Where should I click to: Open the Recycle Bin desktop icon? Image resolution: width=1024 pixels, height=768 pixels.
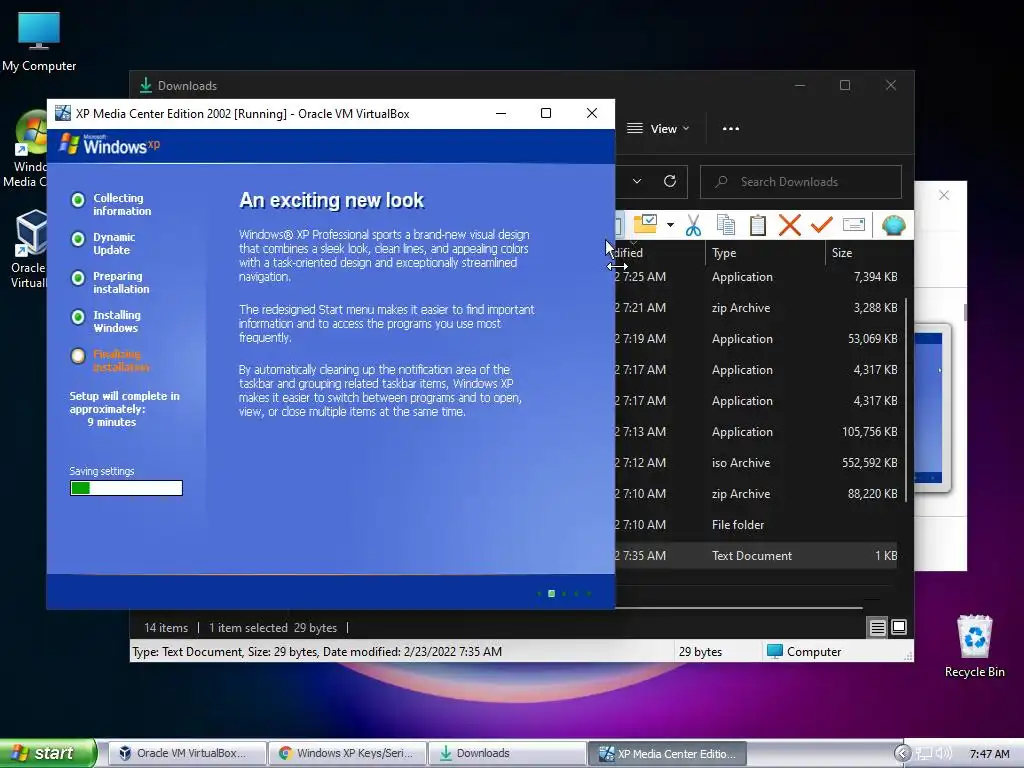point(974,646)
